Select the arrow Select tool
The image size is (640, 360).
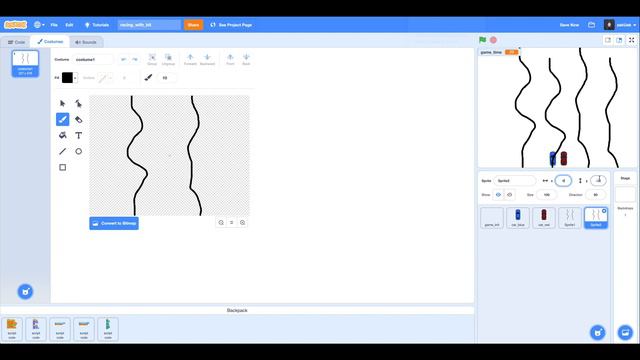(62, 104)
